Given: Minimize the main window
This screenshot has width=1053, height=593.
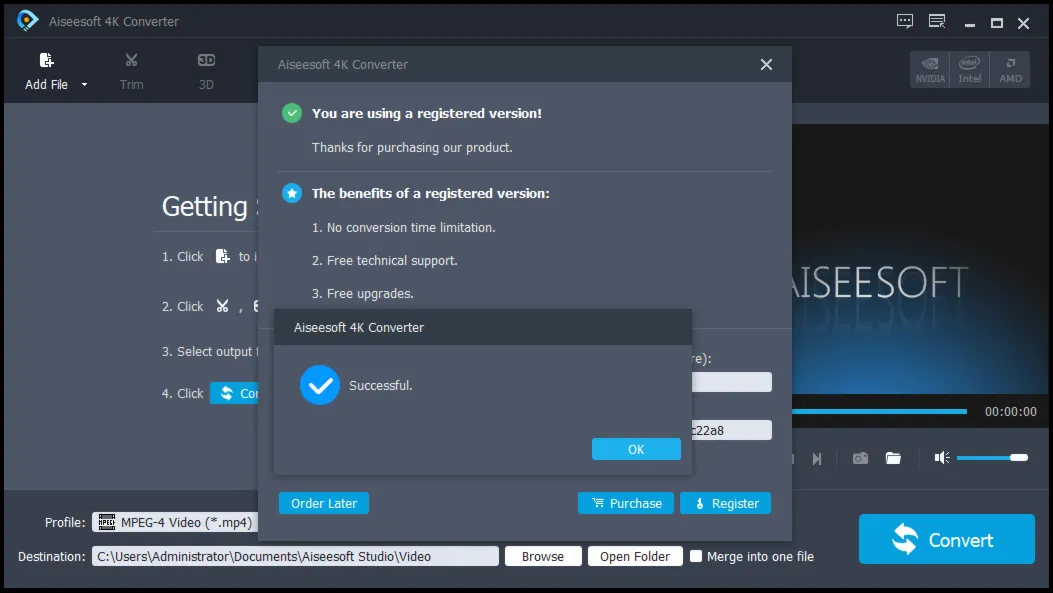Looking at the screenshot, I should [x=970, y=24].
